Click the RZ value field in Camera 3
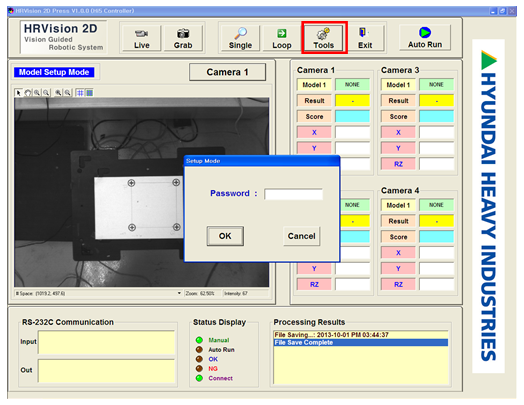524x405 pixels. click(x=436, y=164)
